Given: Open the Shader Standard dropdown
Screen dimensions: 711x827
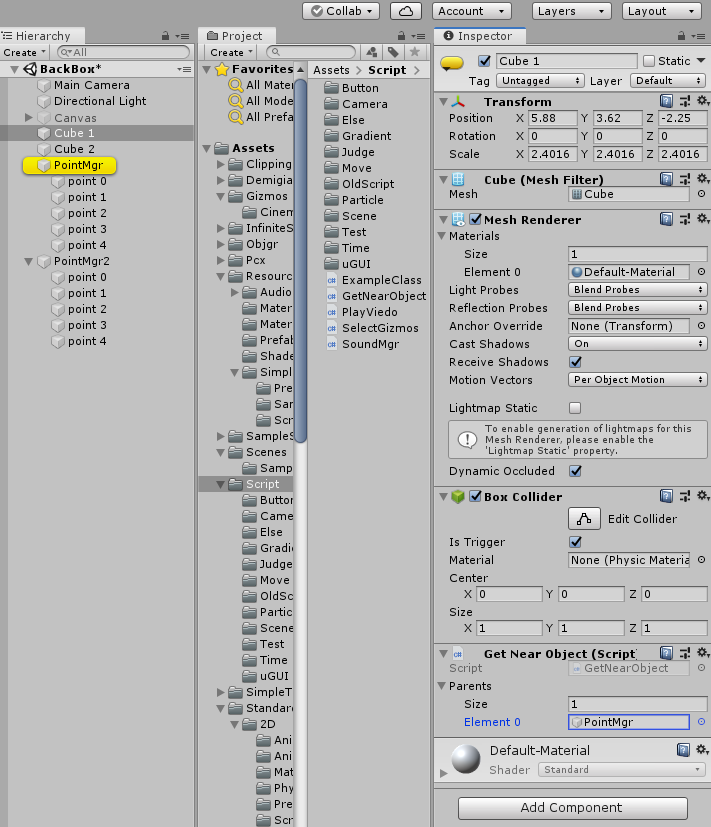Looking at the screenshot, I should pyautogui.click(x=622, y=770).
